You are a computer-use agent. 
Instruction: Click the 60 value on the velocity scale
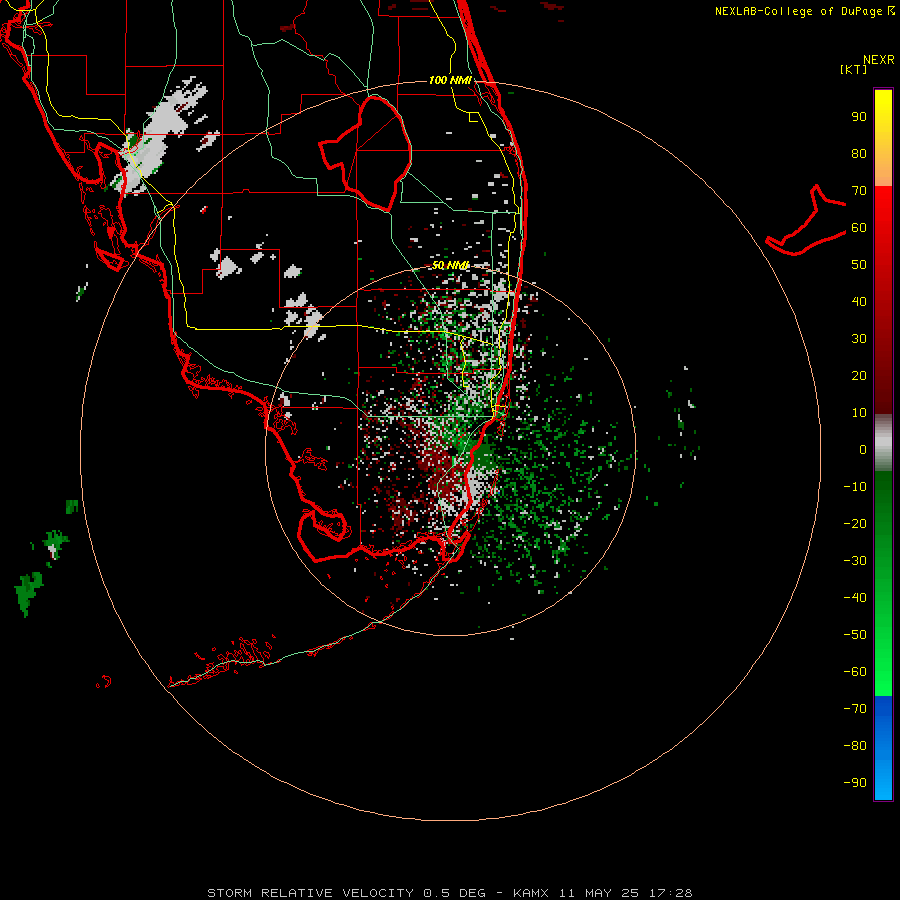[859, 228]
